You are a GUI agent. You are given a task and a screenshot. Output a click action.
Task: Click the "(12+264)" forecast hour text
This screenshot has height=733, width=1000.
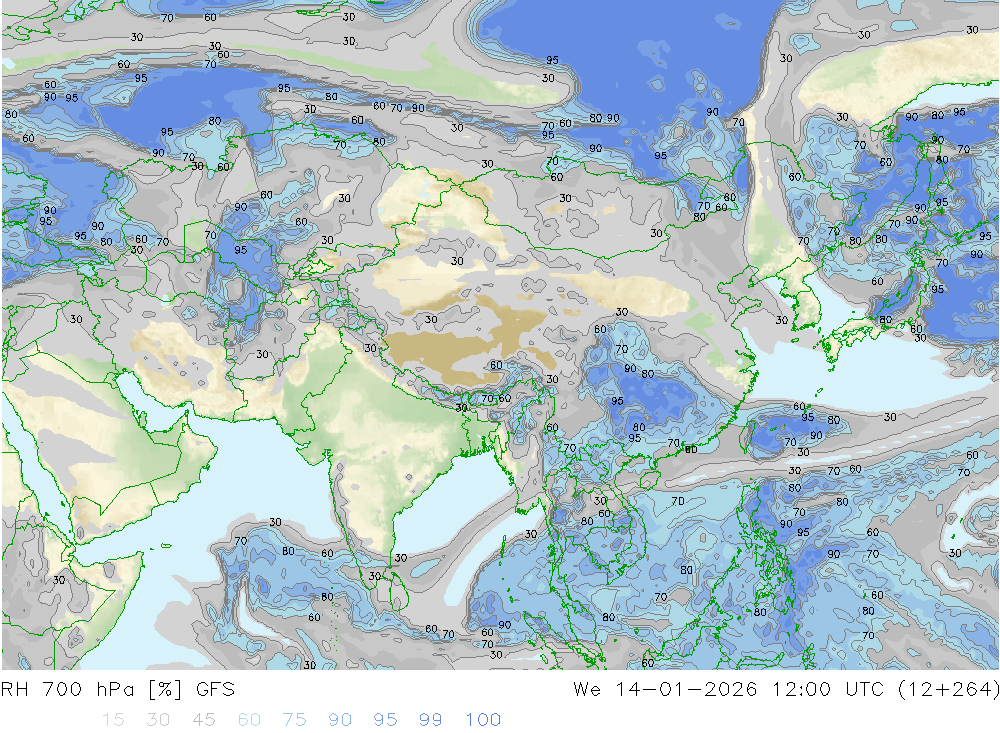(948, 690)
